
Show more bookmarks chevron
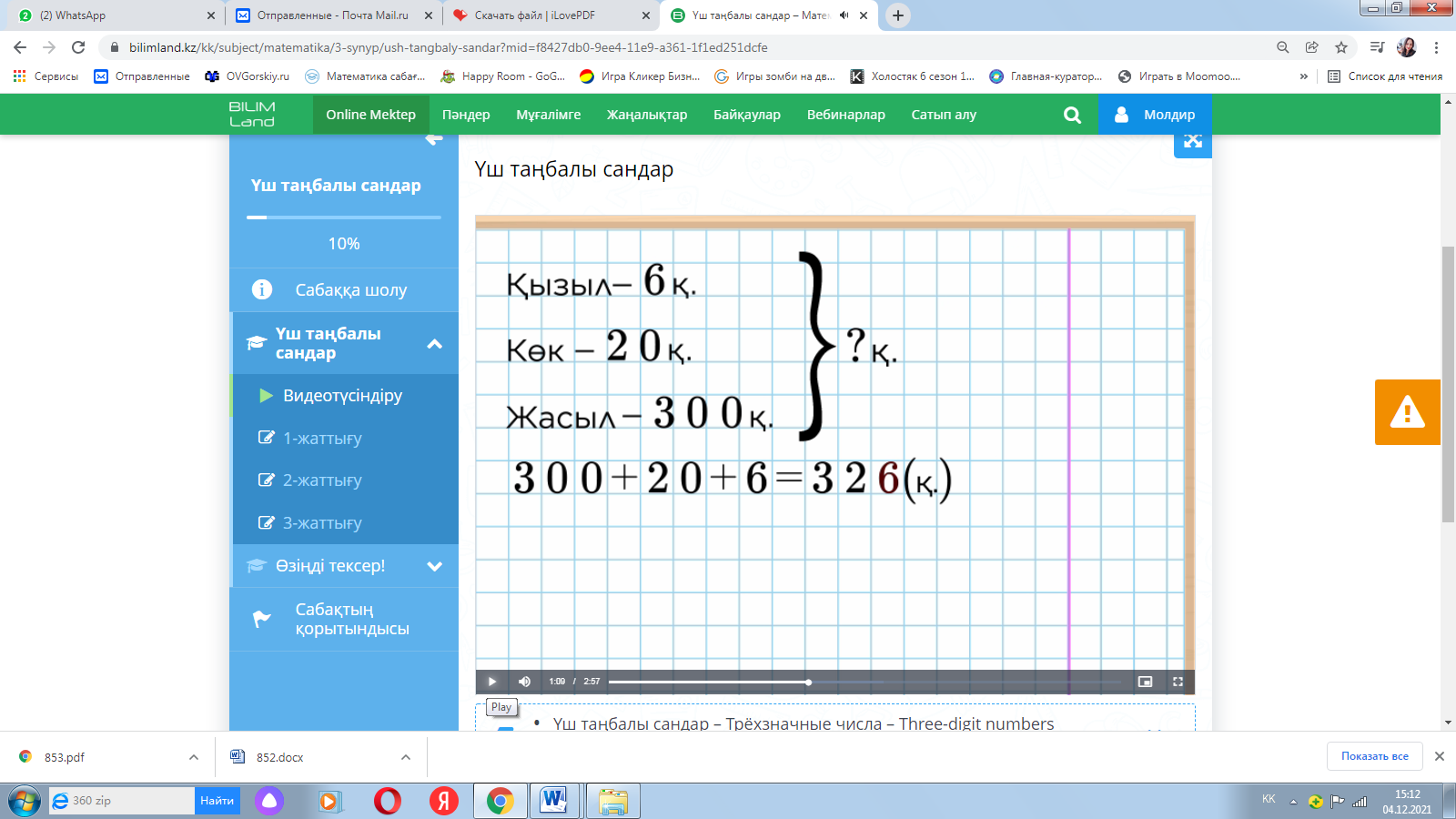pos(1304,76)
